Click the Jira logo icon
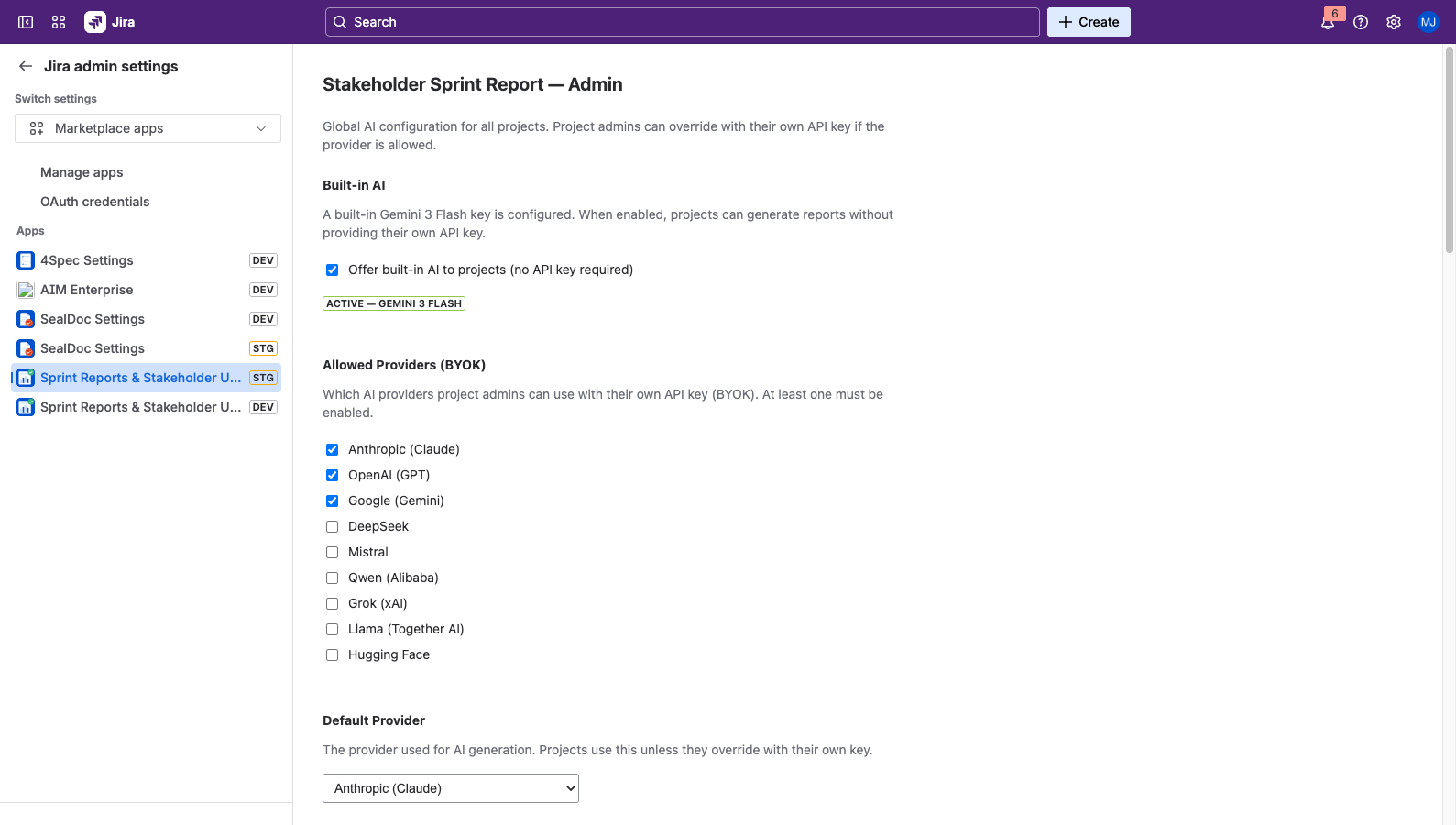The height and width of the screenshot is (825, 1456). click(95, 22)
